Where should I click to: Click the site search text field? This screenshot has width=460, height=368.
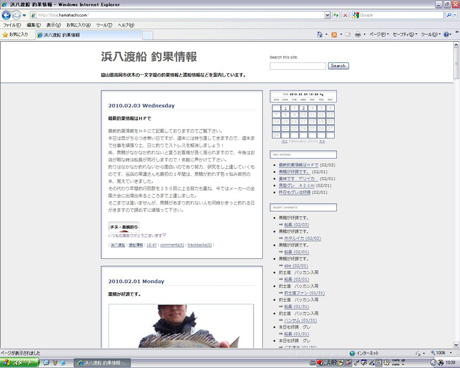point(298,66)
